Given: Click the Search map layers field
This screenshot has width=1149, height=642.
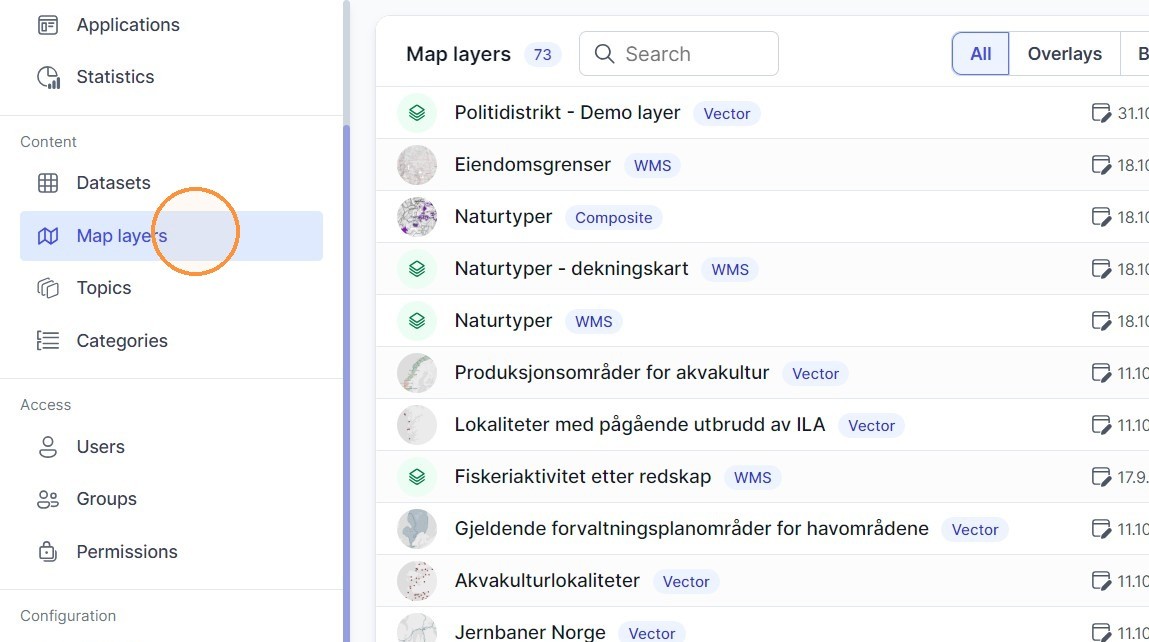Looking at the screenshot, I should click(679, 54).
